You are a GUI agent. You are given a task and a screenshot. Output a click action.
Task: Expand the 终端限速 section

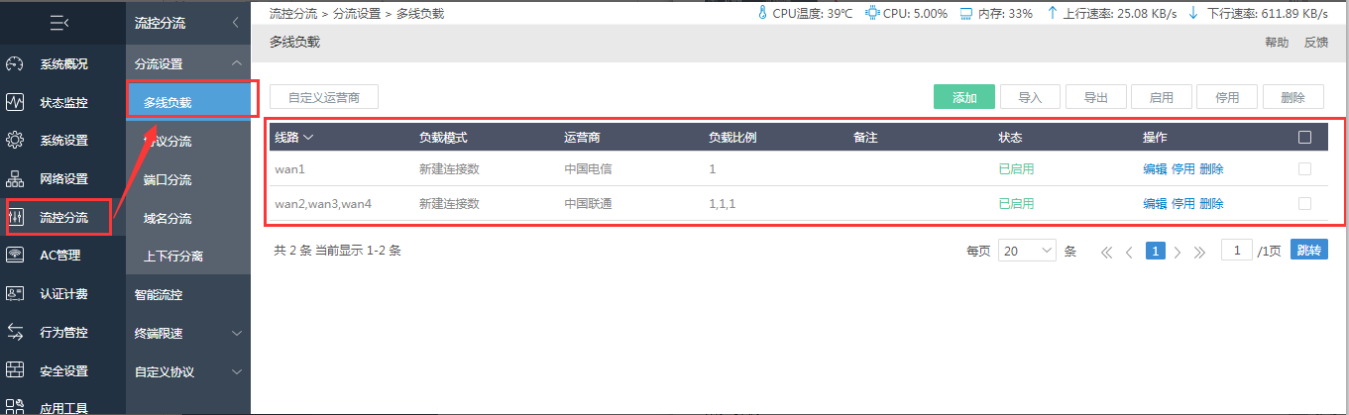tap(236, 333)
